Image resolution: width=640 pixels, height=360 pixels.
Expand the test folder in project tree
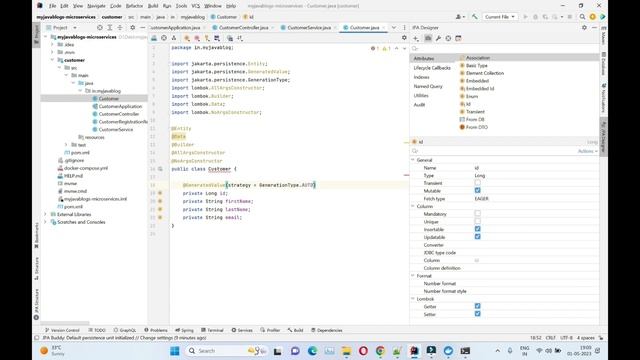pyautogui.click(x=66, y=145)
